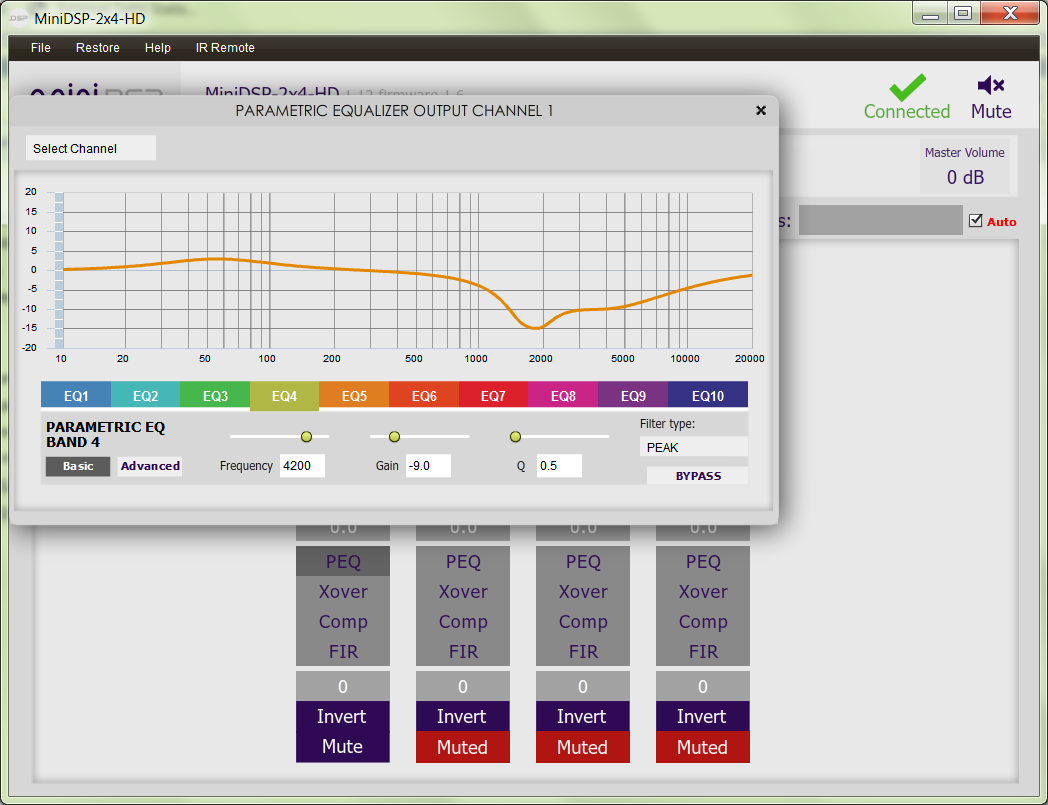Select the EQ6 band tab
The width and height of the screenshot is (1048, 805).
[x=424, y=396]
